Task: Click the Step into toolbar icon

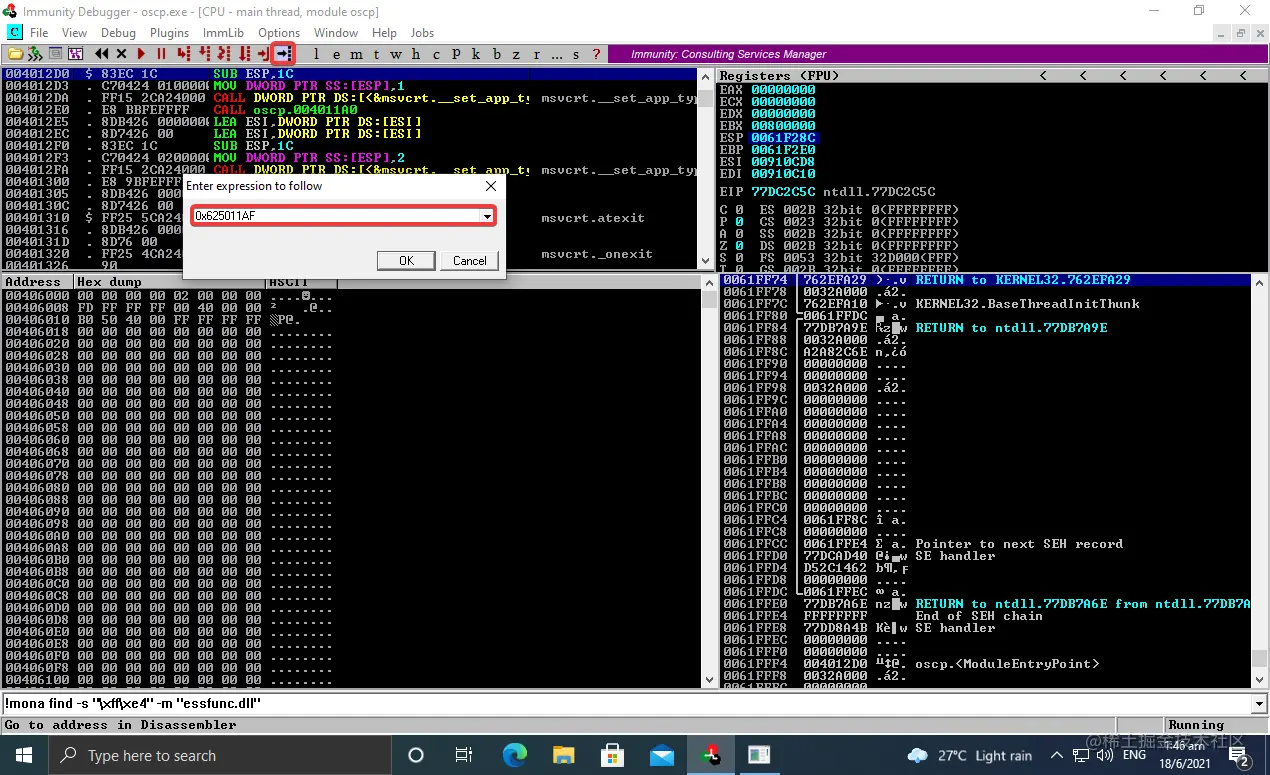Action: (183, 54)
